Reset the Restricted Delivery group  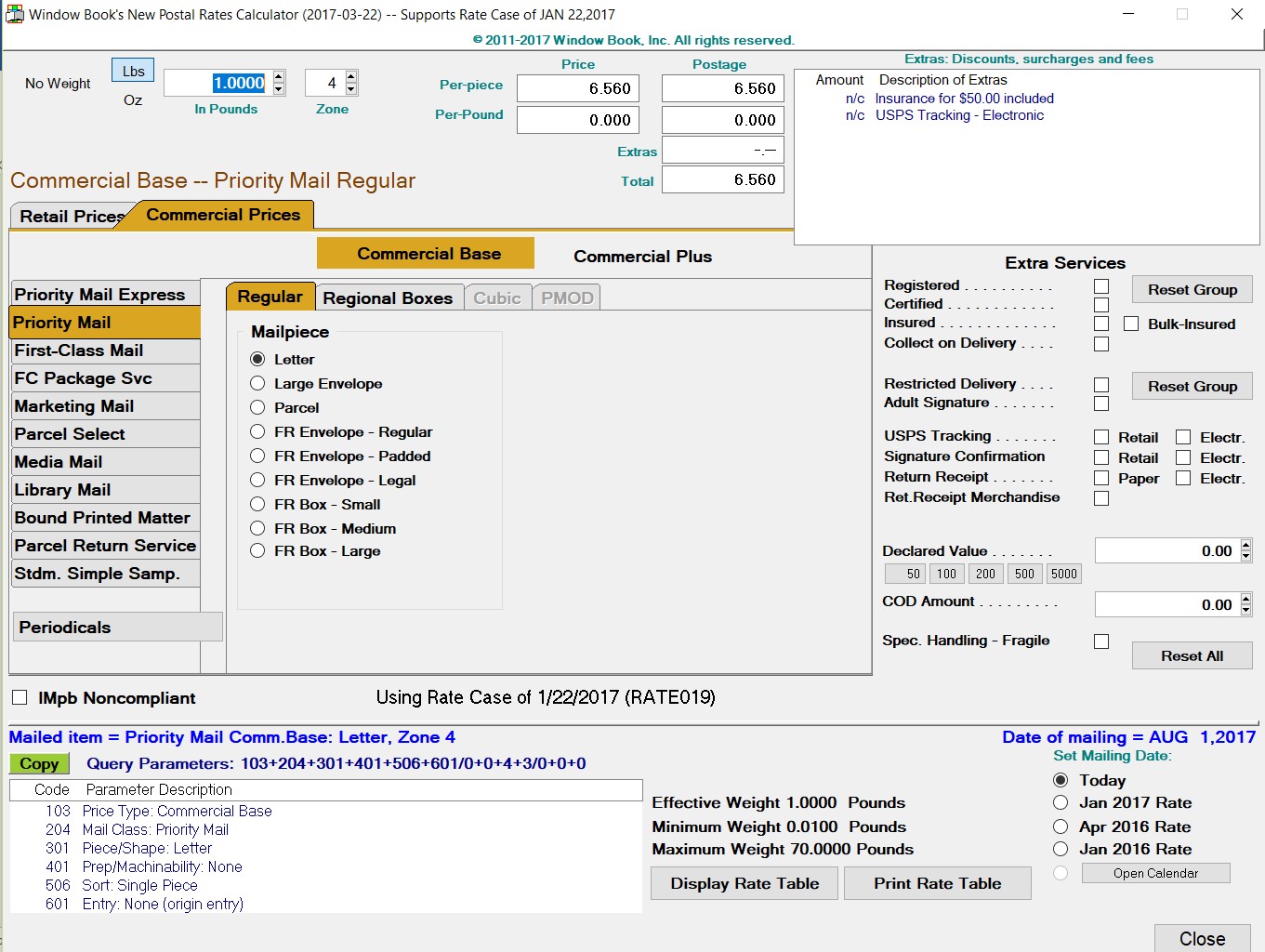1192,386
